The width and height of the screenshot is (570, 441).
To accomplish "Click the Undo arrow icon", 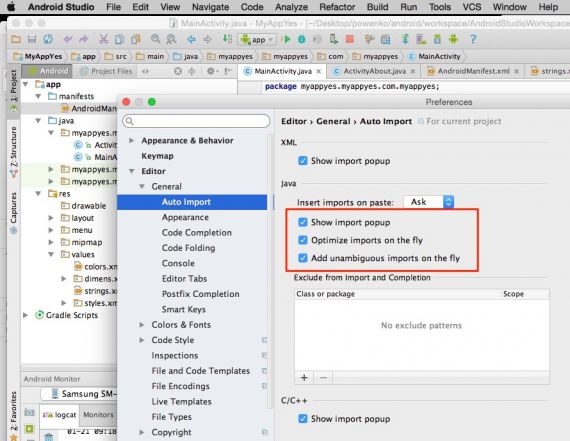I will tap(68, 39).
